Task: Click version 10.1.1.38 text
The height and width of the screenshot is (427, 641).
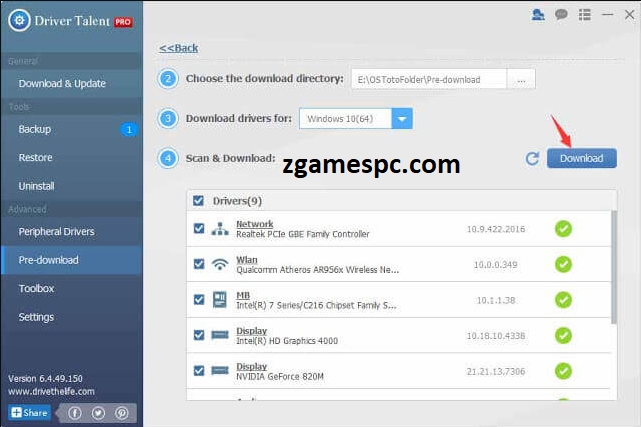Action: click(496, 300)
